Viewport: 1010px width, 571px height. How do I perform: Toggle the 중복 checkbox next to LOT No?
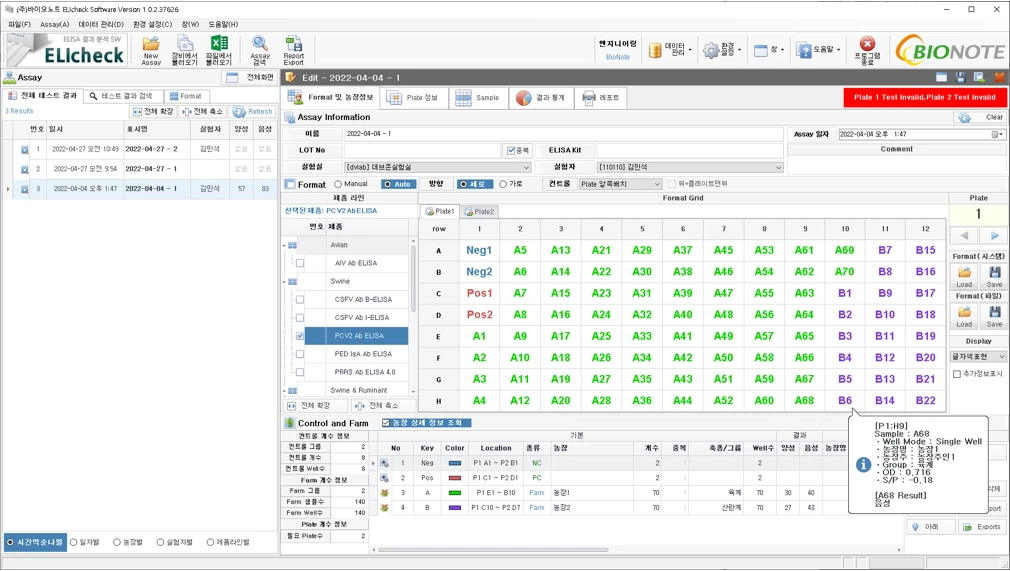click(x=511, y=150)
